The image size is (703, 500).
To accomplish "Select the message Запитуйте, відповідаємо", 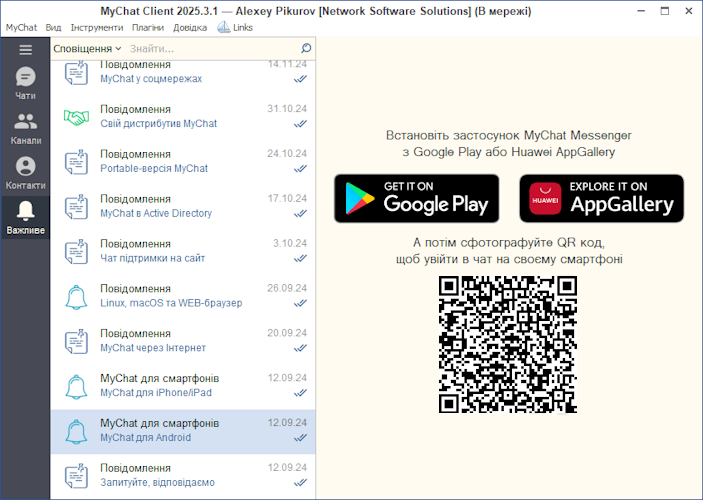I will click(x=183, y=476).
